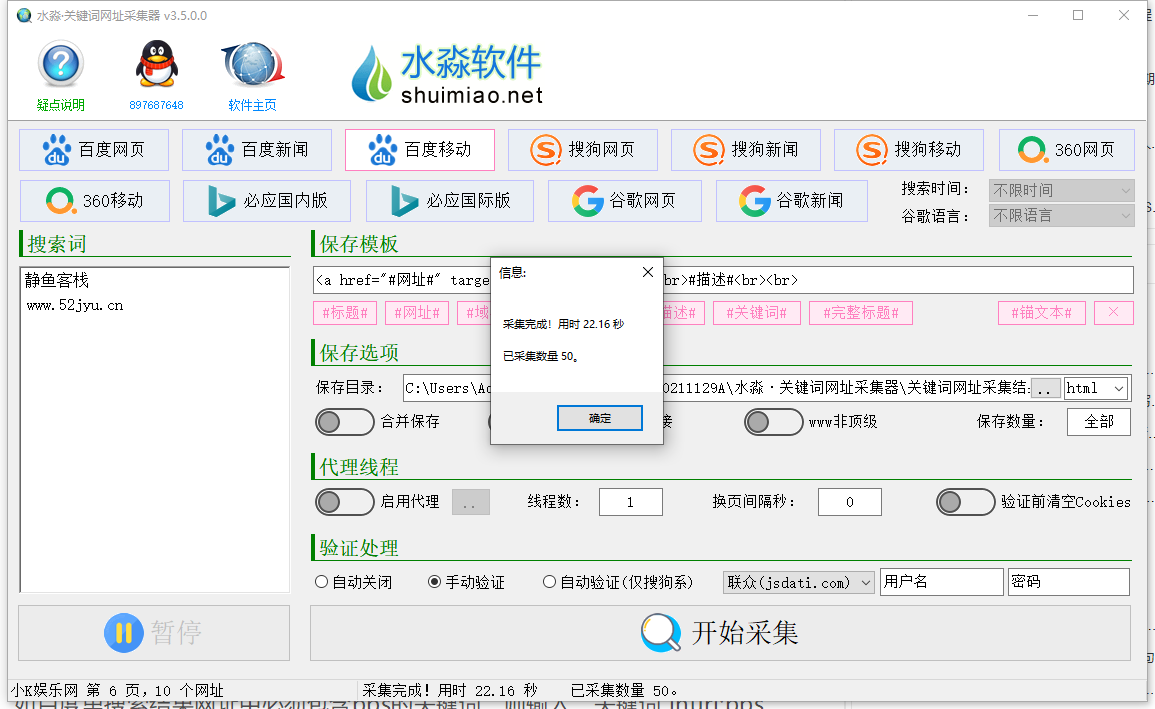1155x709 pixels.
Task: Select the 搜狗新闻 search engine
Action: click(746, 150)
